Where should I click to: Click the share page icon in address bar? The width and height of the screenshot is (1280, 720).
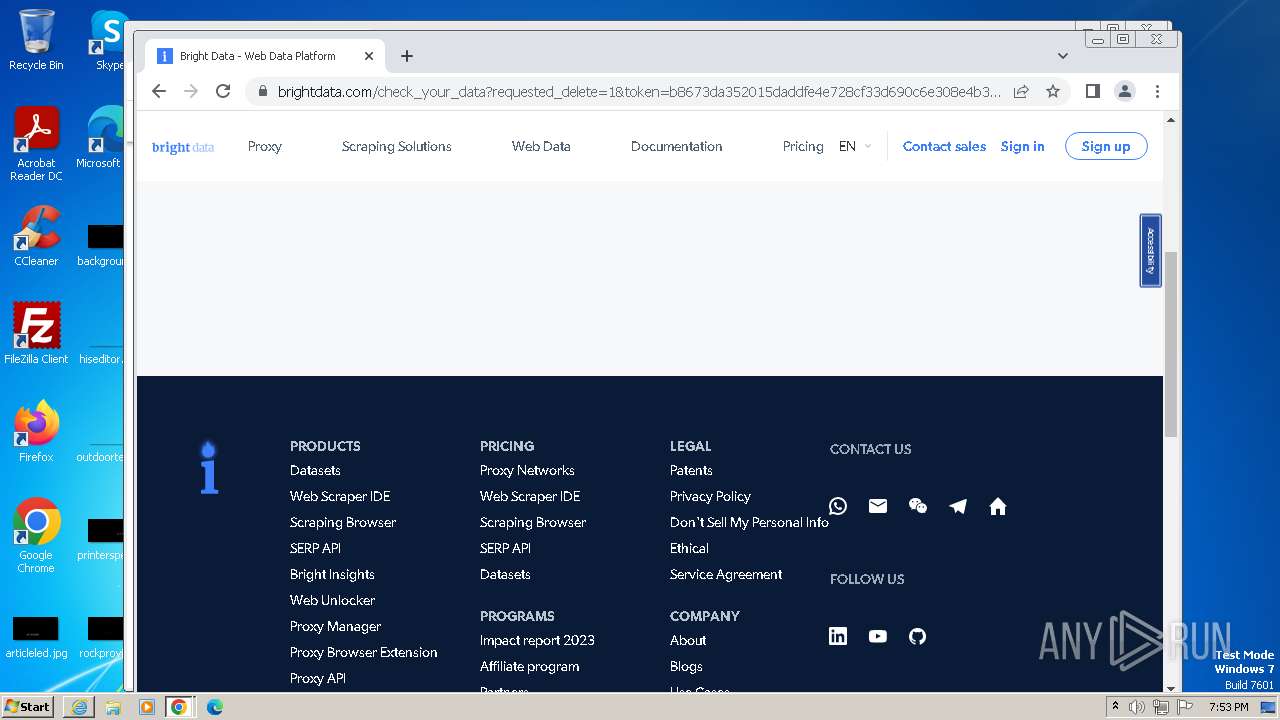point(1021,91)
